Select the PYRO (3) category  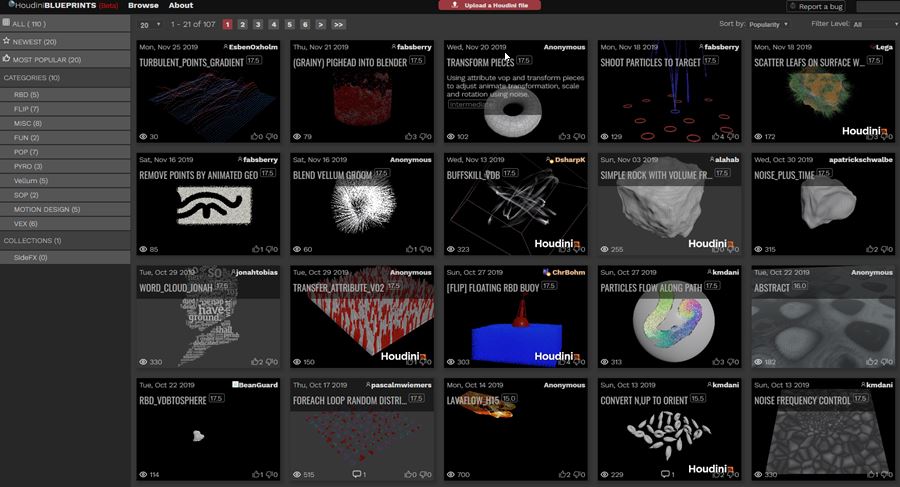coord(65,166)
